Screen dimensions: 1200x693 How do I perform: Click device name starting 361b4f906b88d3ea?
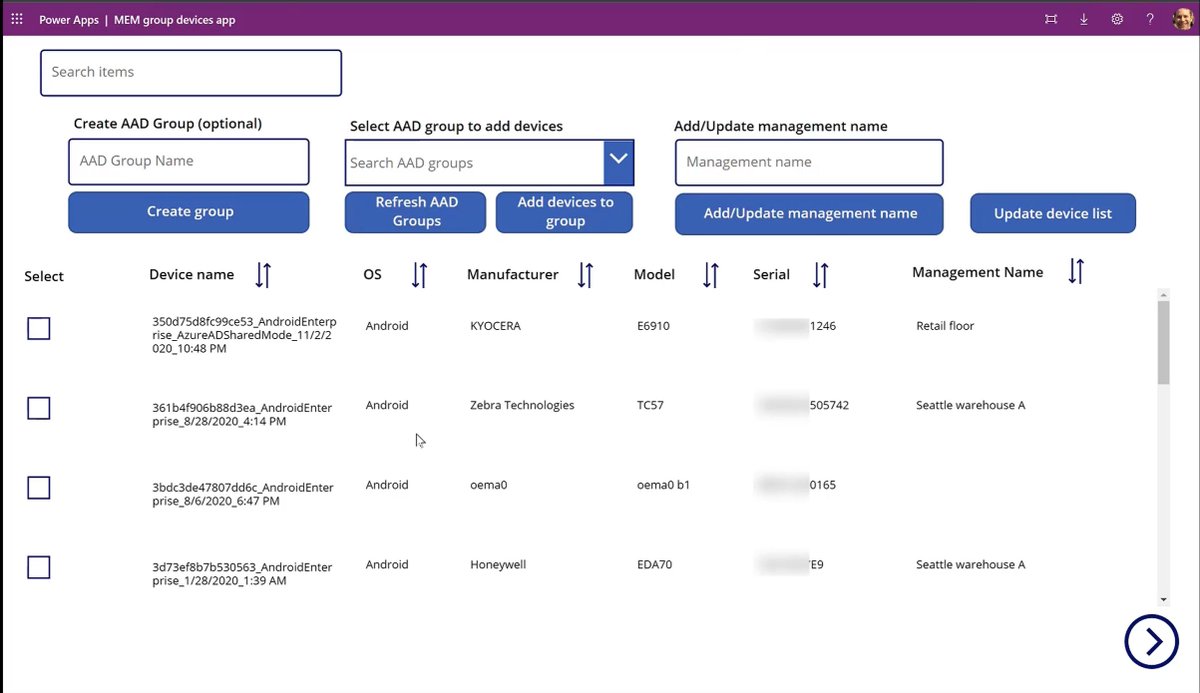click(242, 414)
